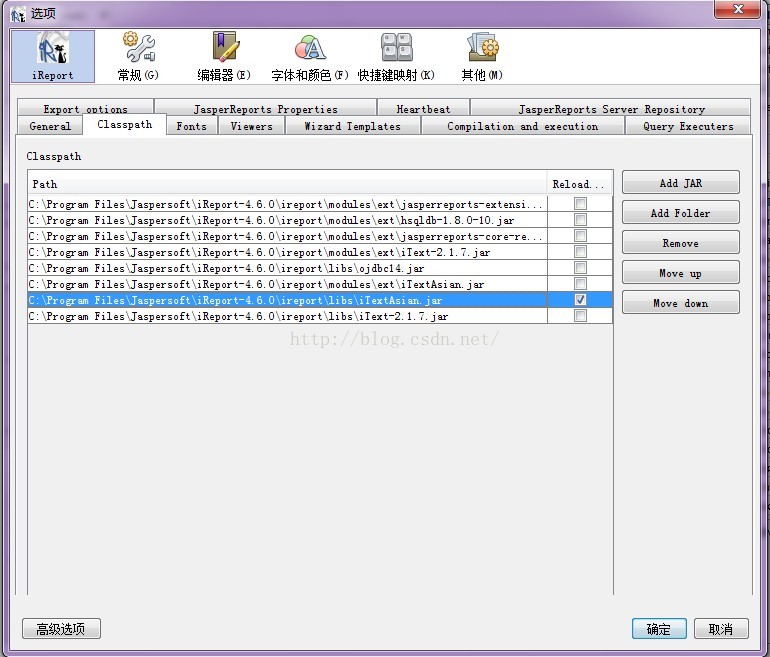Select the modules\ext\iText-2.1.7.jar row
Viewport: 770px width, 657px height.
coord(287,252)
